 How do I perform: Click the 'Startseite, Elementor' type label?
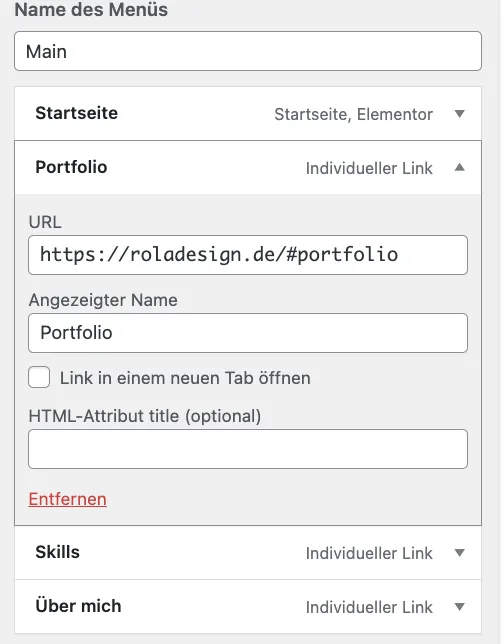pos(353,115)
